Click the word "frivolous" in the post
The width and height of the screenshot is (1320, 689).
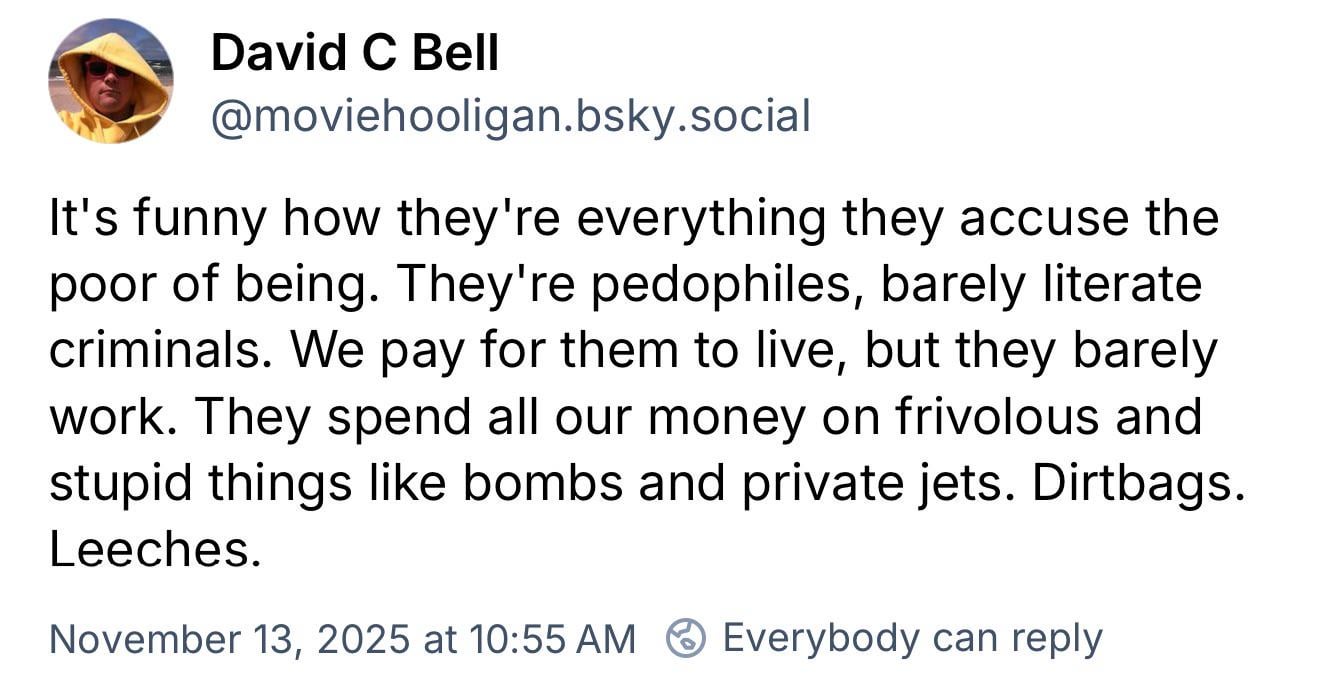(x=971, y=417)
